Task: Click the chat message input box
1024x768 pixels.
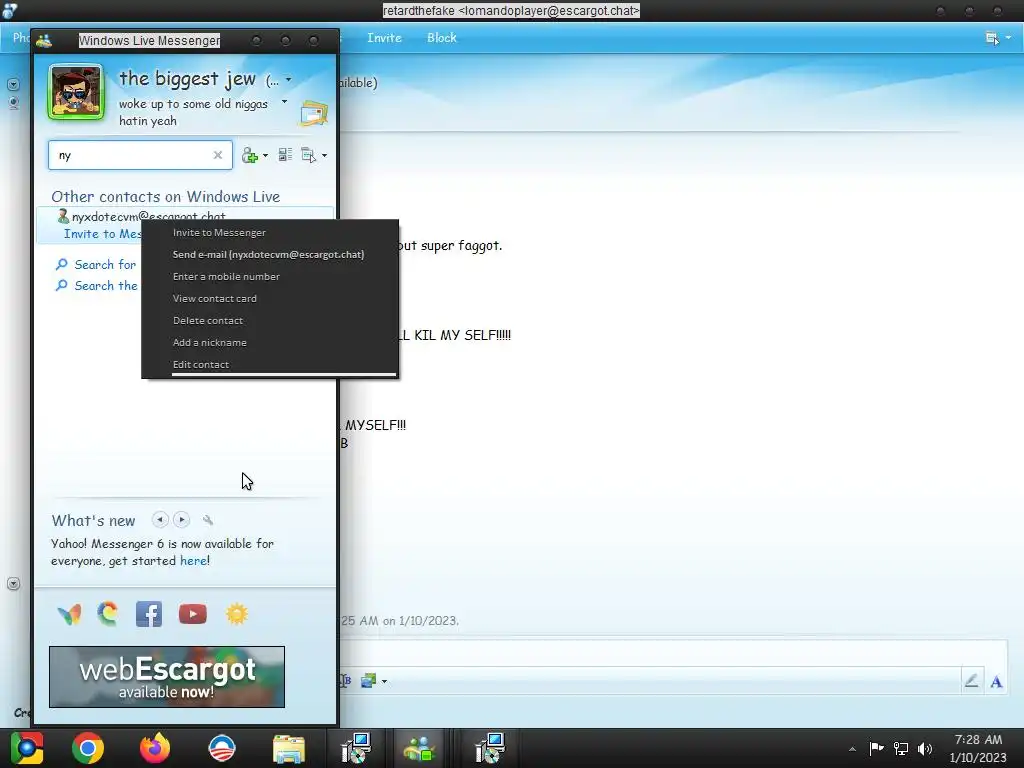Action: (673, 654)
